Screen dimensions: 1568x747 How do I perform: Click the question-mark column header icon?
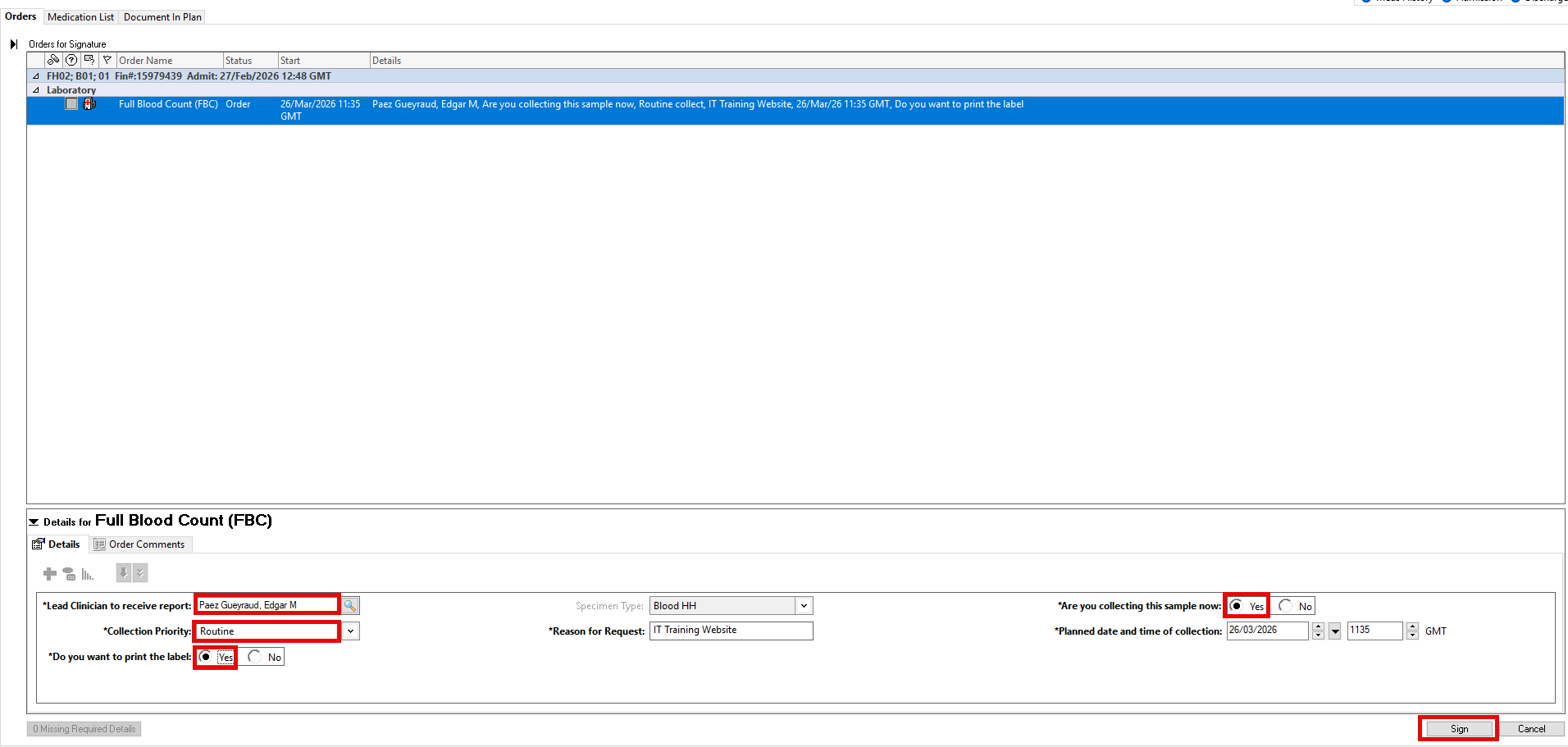[x=71, y=60]
